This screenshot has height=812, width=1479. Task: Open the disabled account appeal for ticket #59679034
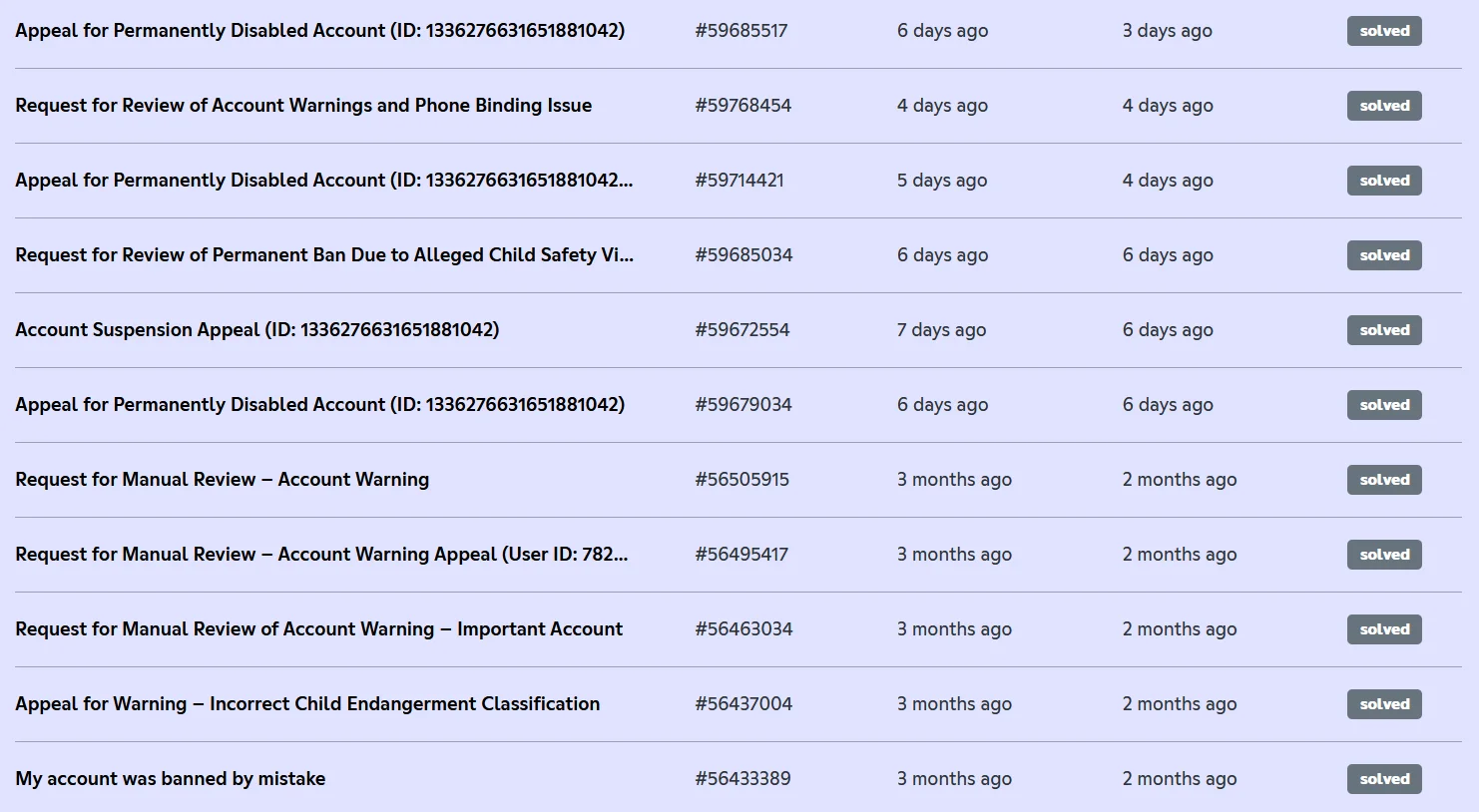pos(319,405)
